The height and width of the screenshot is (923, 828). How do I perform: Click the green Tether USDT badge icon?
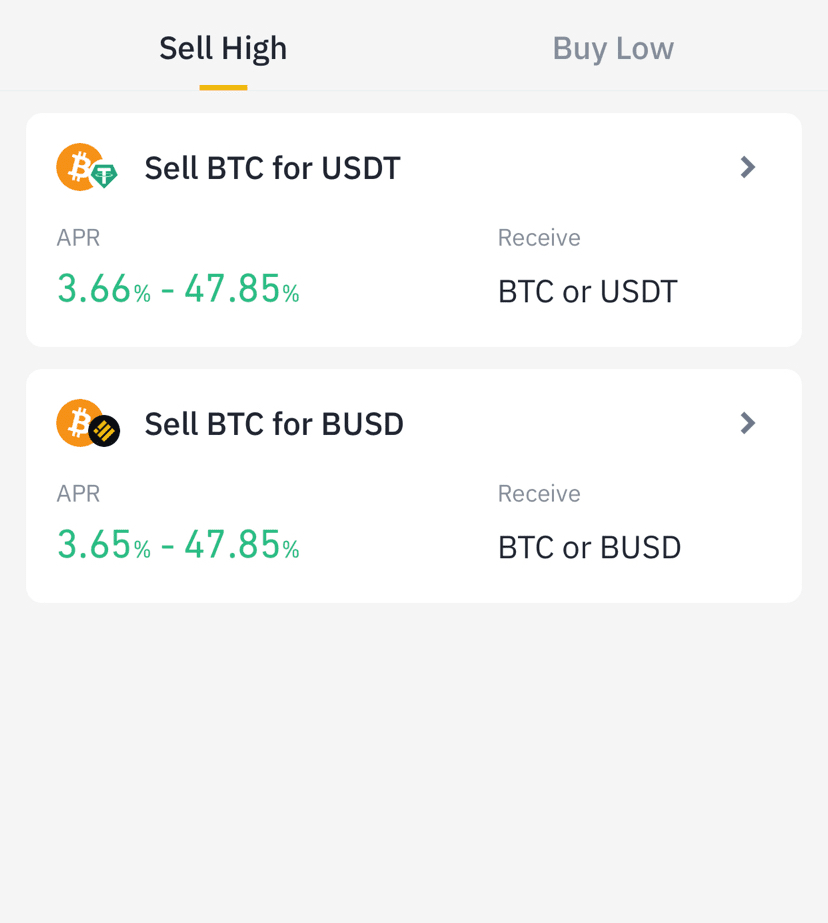click(x=104, y=176)
